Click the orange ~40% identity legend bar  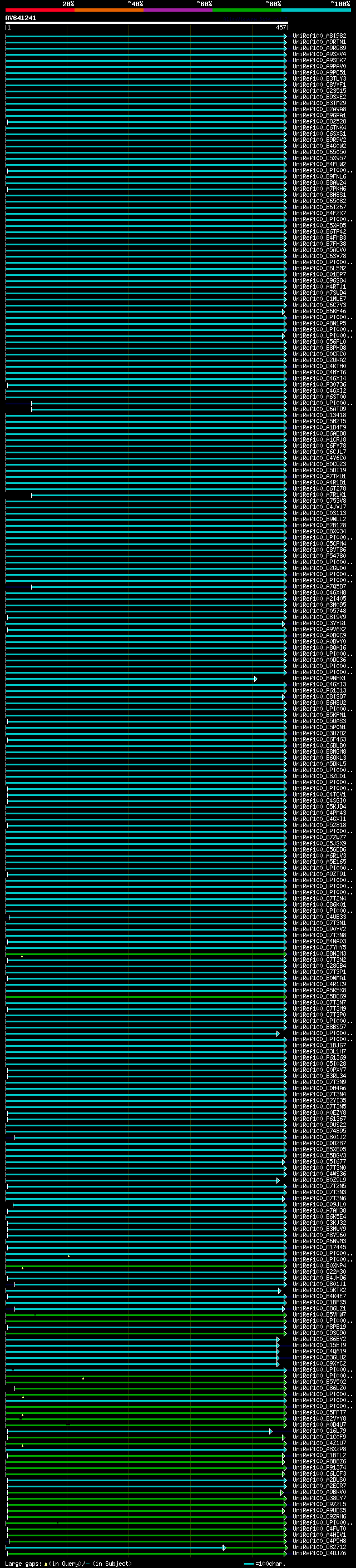point(109,10)
